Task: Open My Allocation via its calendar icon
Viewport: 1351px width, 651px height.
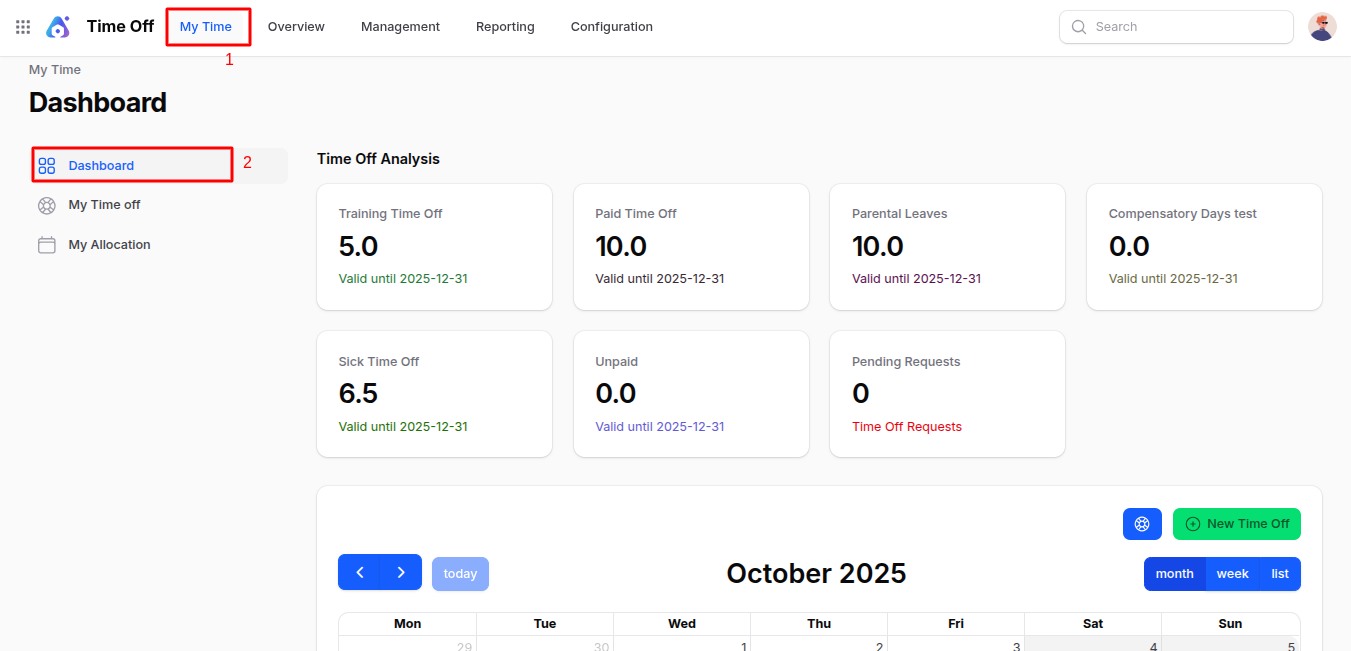Action: click(x=47, y=244)
